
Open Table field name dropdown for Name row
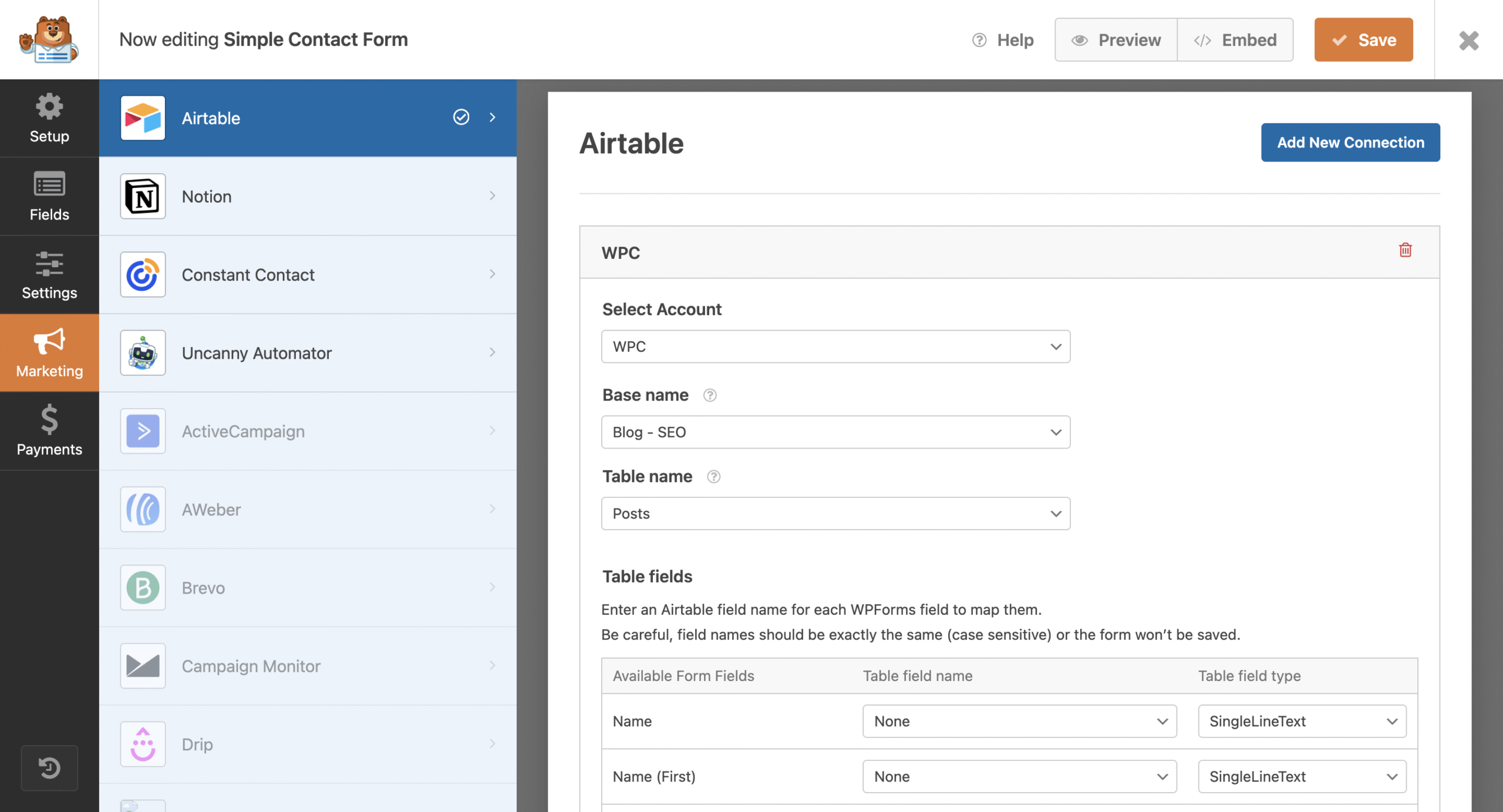[1019, 721]
